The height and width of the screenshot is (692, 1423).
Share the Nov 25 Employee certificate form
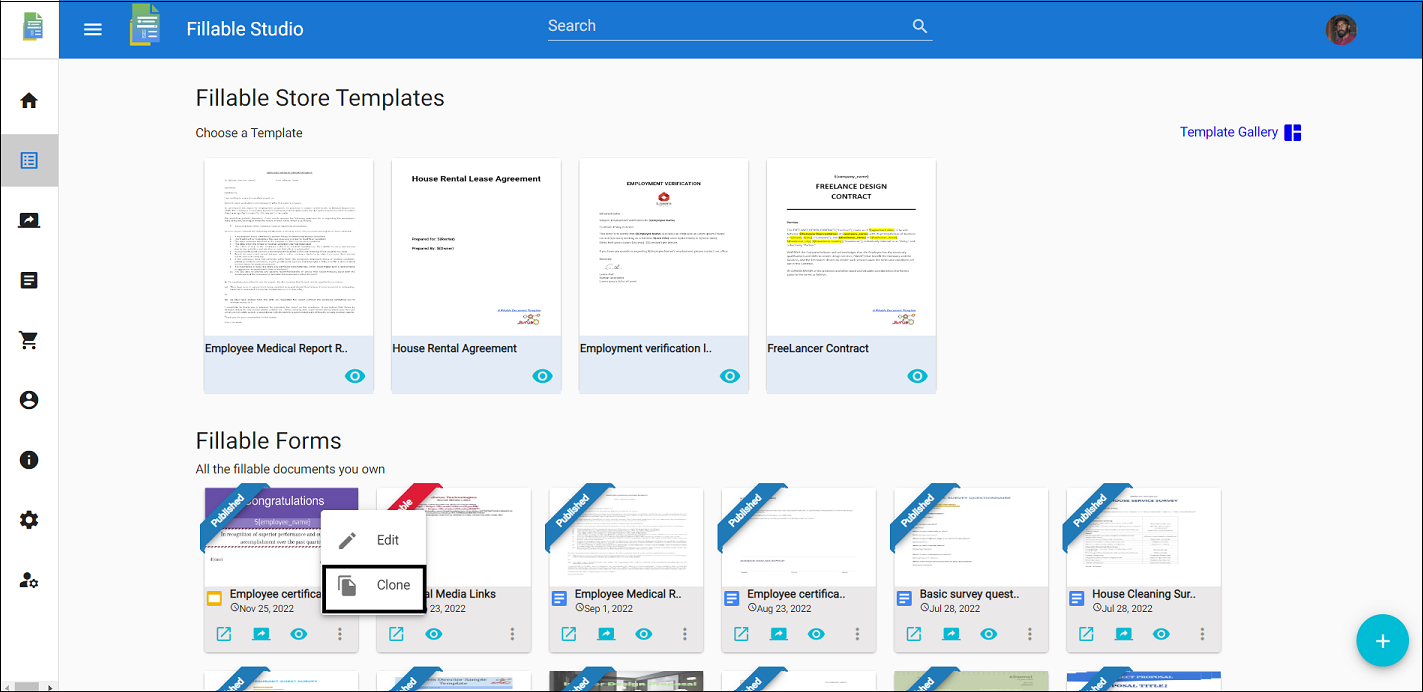tap(261, 634)
